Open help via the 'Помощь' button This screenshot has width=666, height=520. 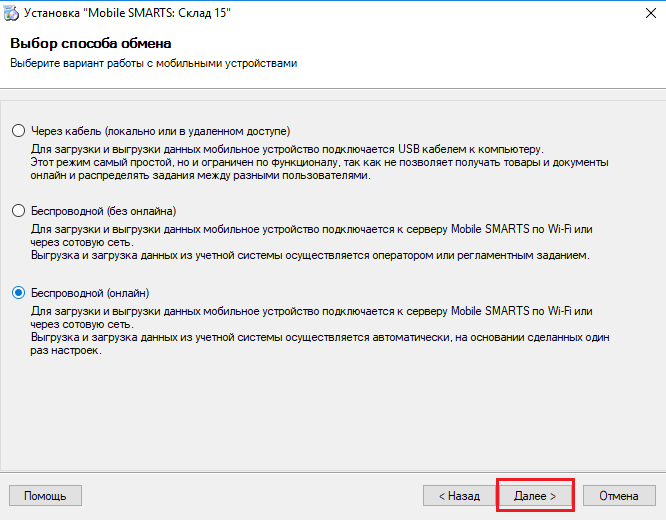click(x=45, y=496)
